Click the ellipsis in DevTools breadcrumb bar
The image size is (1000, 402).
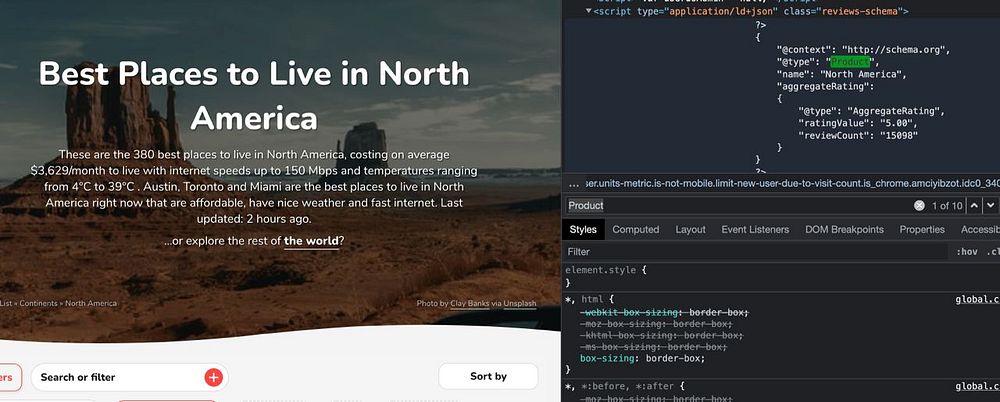point(574,184)
